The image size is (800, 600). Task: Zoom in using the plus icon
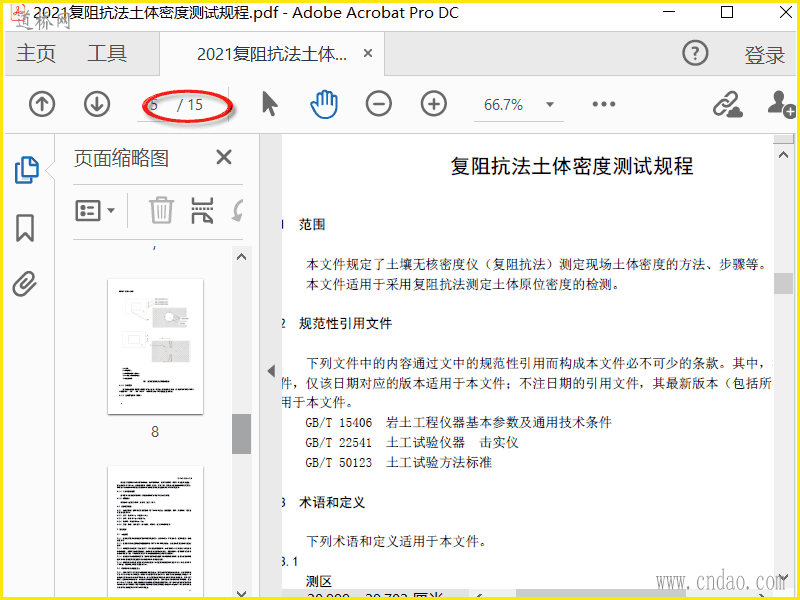434,104
